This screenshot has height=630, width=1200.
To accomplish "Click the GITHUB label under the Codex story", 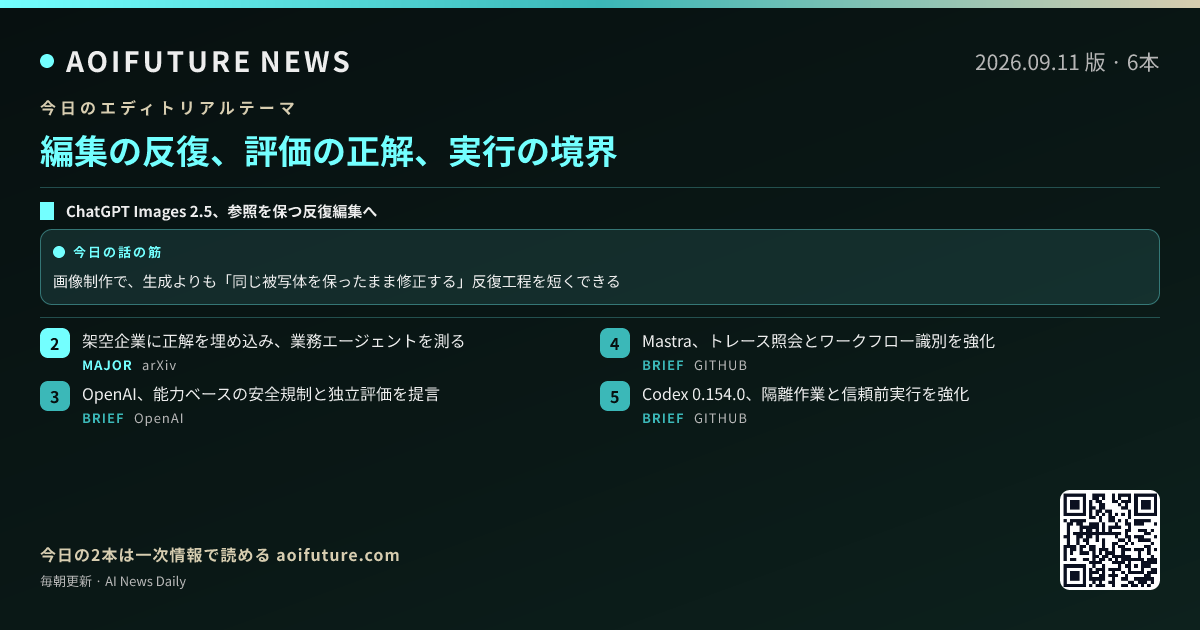I will (721, 419).
